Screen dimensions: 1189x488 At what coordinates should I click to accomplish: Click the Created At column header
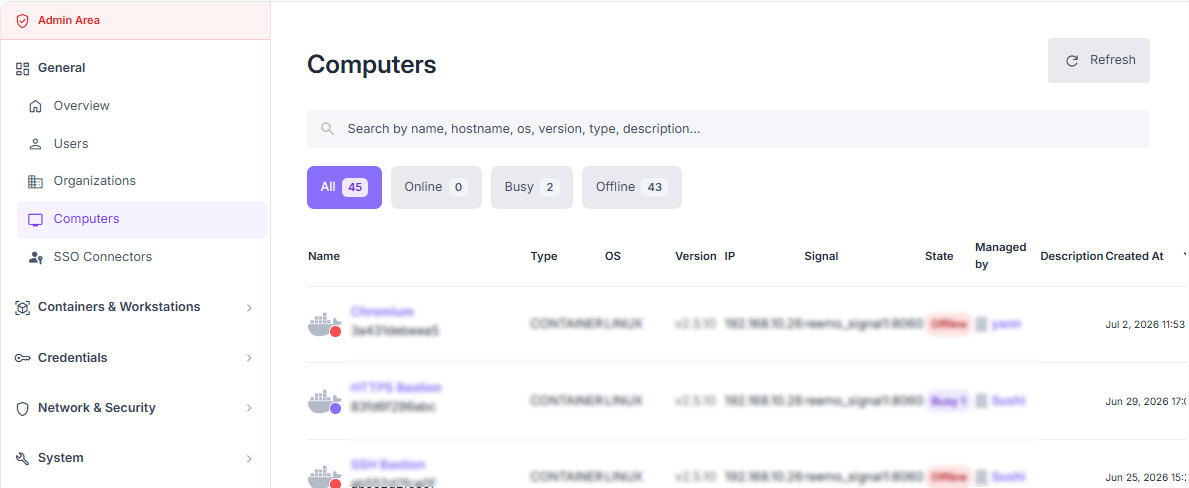coord(1134,256)
